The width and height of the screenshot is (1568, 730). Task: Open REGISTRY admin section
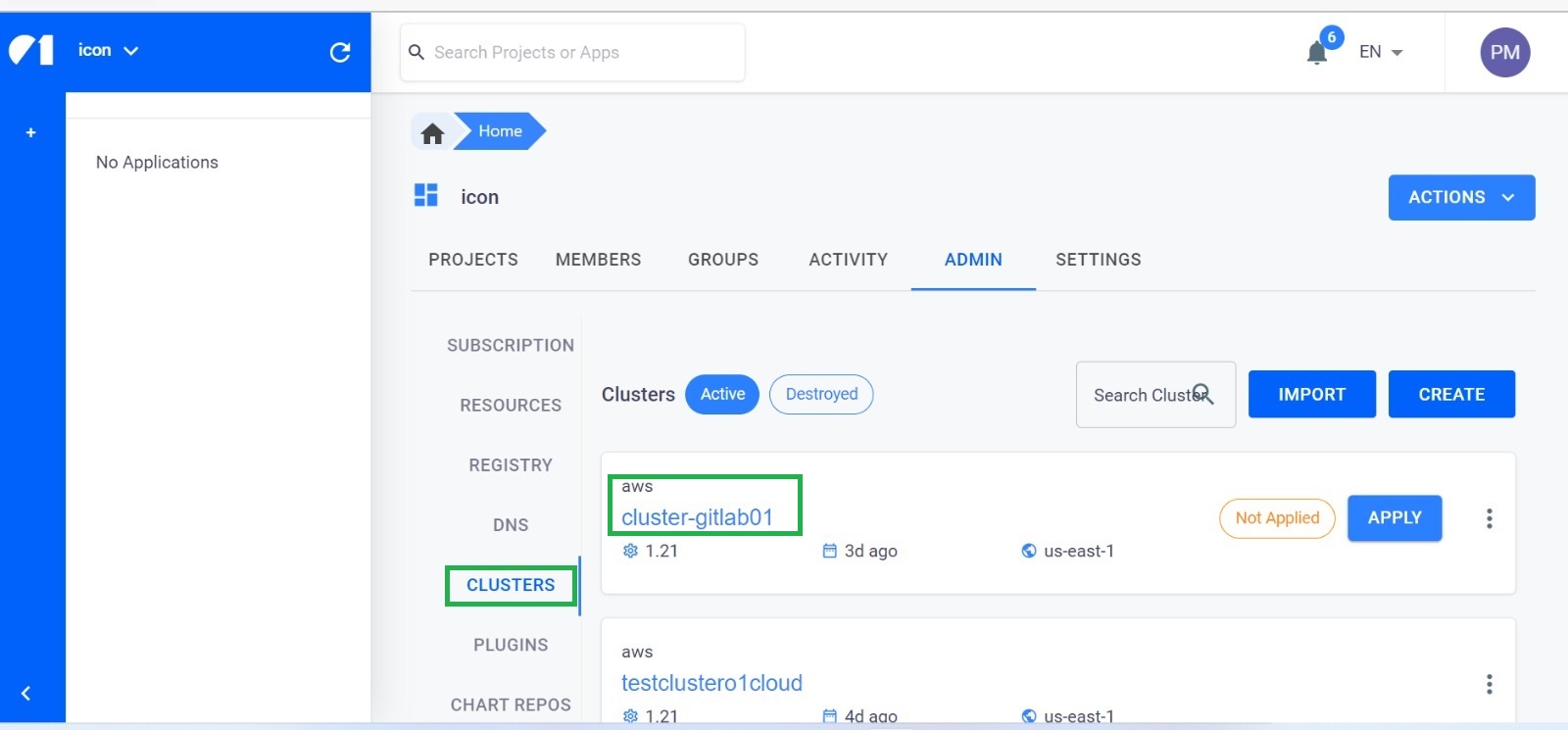pyautogui.click(x=511, y=464)
